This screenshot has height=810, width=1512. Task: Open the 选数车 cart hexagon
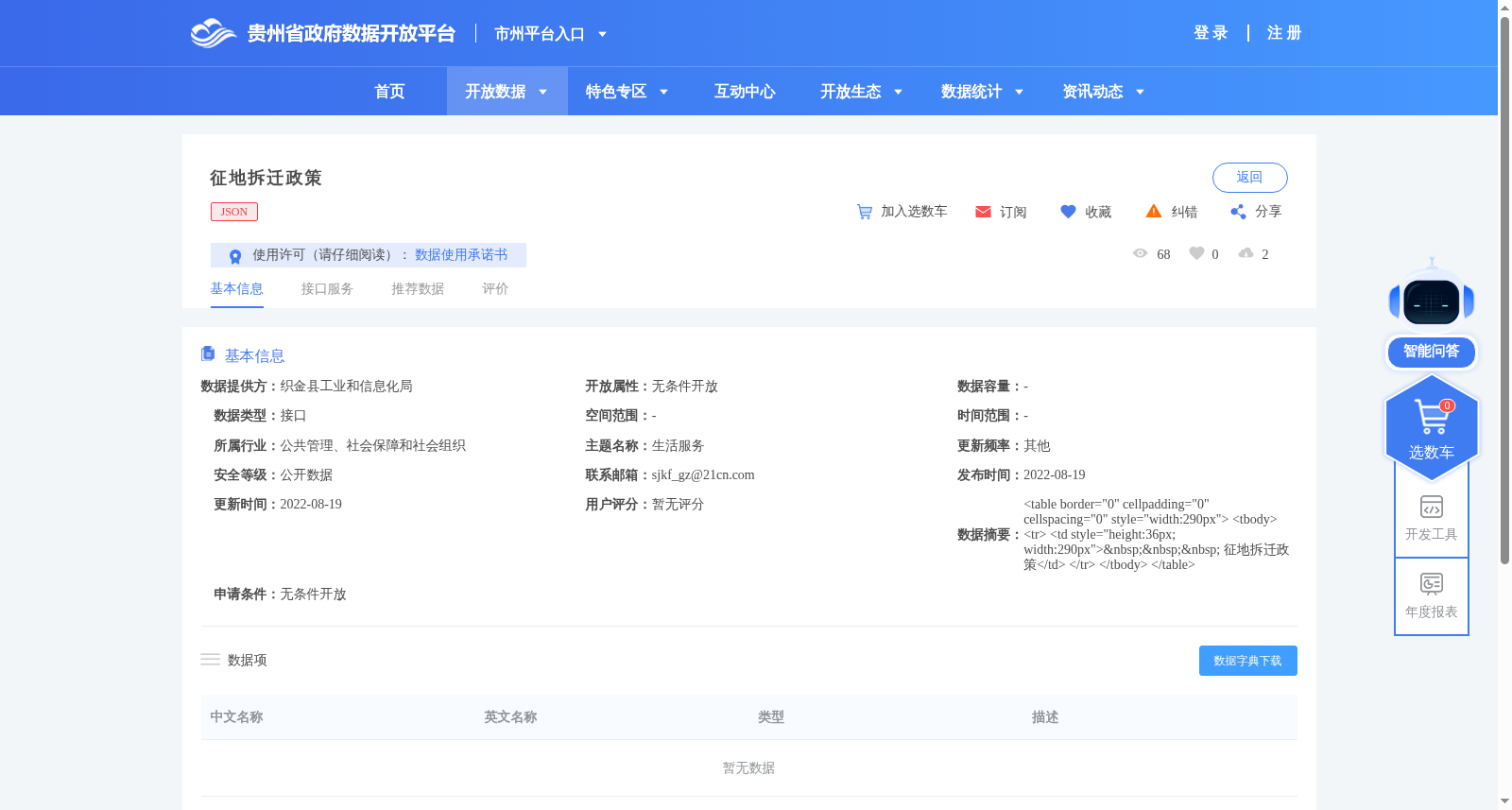tap(1432, 428)
